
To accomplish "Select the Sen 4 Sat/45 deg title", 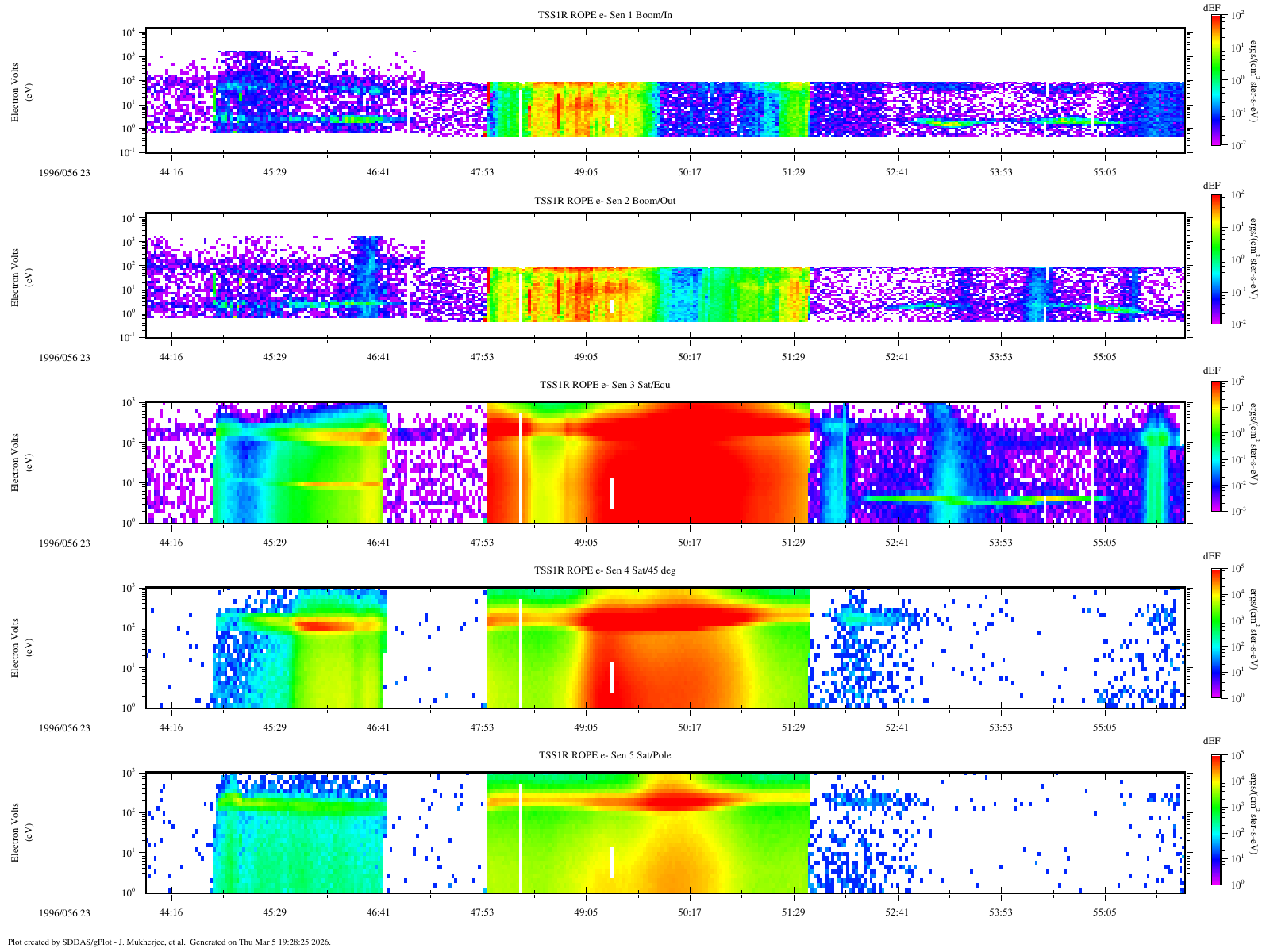I will [x=606, y=570].
